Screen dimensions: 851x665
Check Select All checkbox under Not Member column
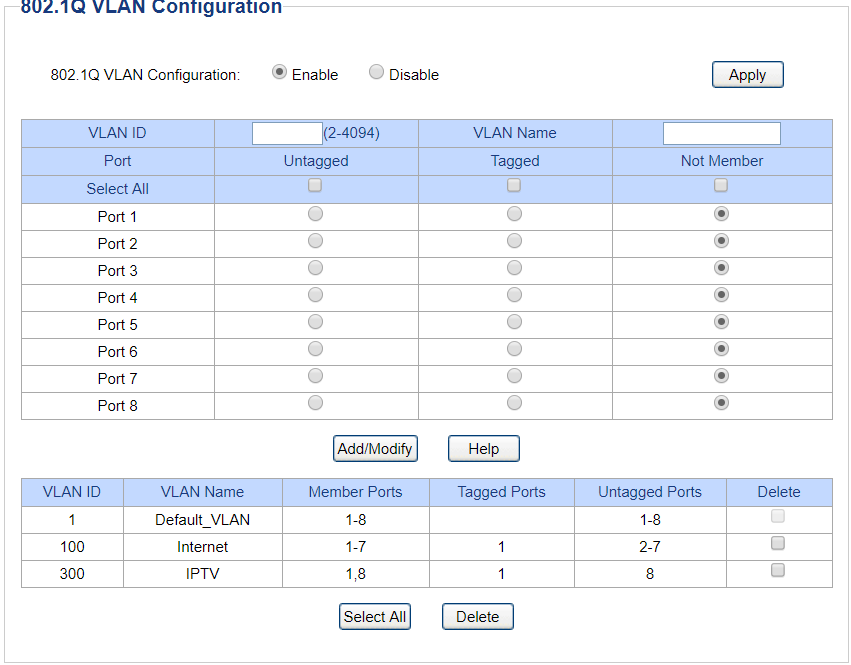pos(721,185)
